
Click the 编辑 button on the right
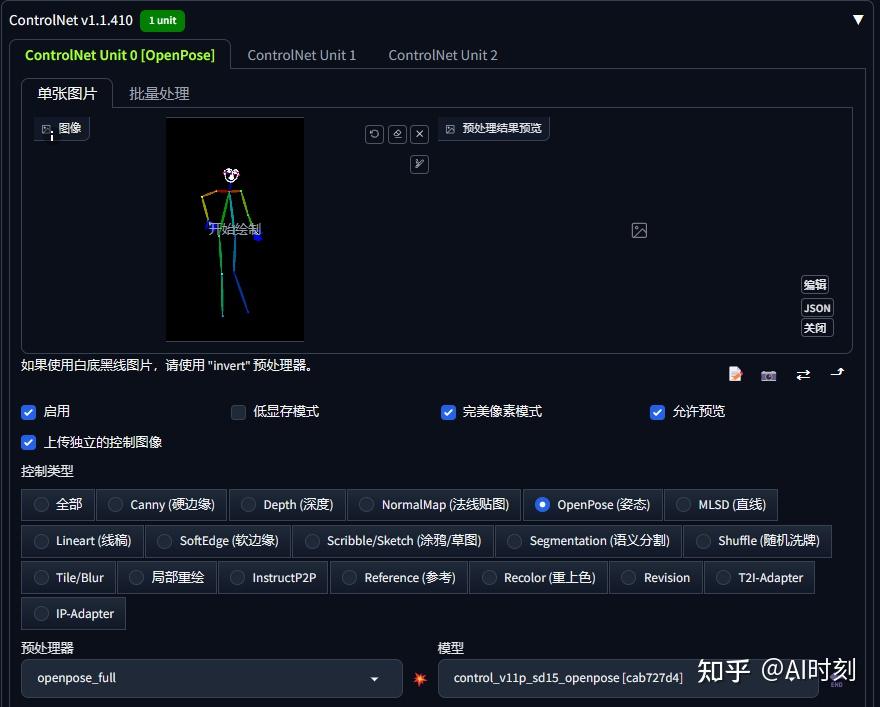point(815,284)
